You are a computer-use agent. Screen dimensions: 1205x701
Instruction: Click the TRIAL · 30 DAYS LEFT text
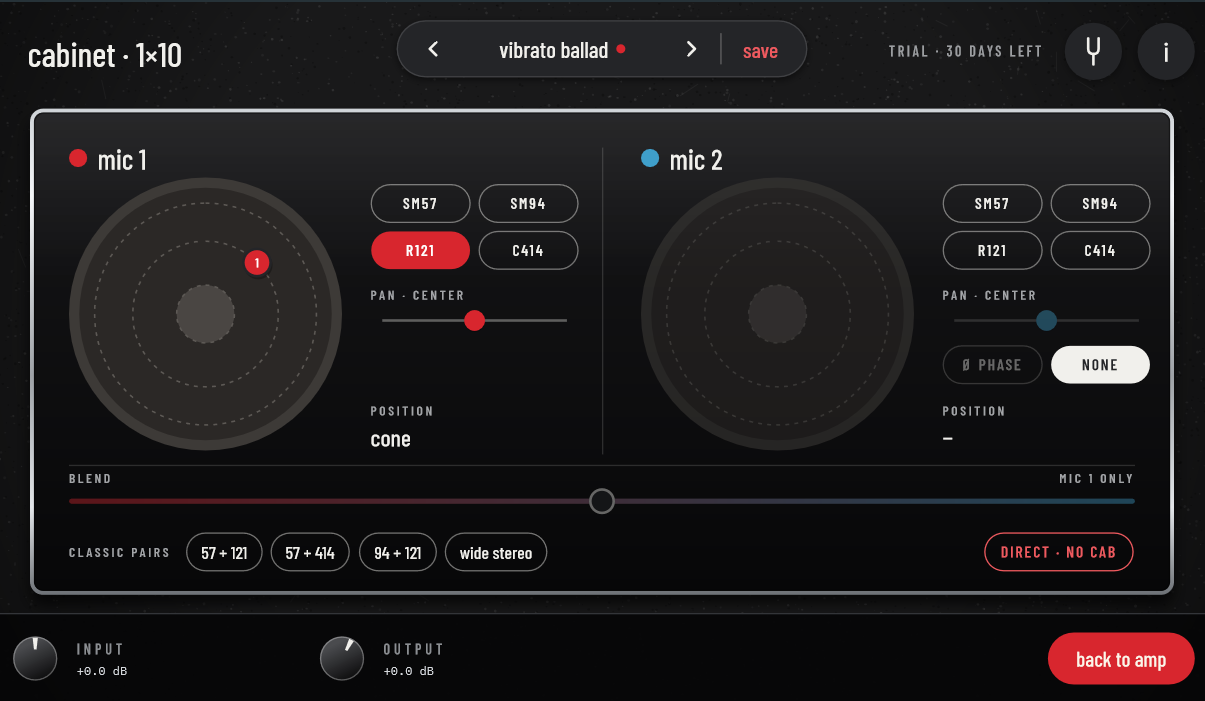[965, 51]
